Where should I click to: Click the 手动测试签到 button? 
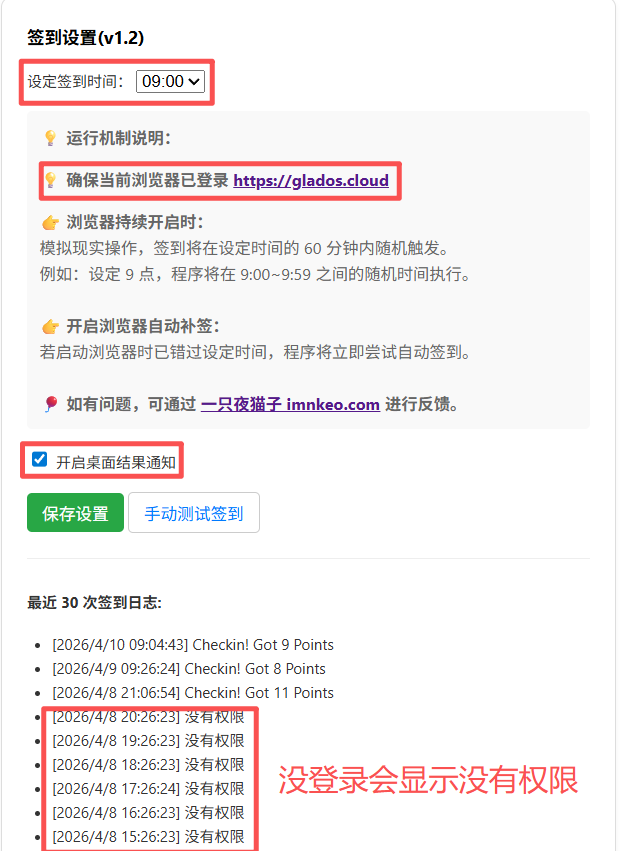click(194, 512)
